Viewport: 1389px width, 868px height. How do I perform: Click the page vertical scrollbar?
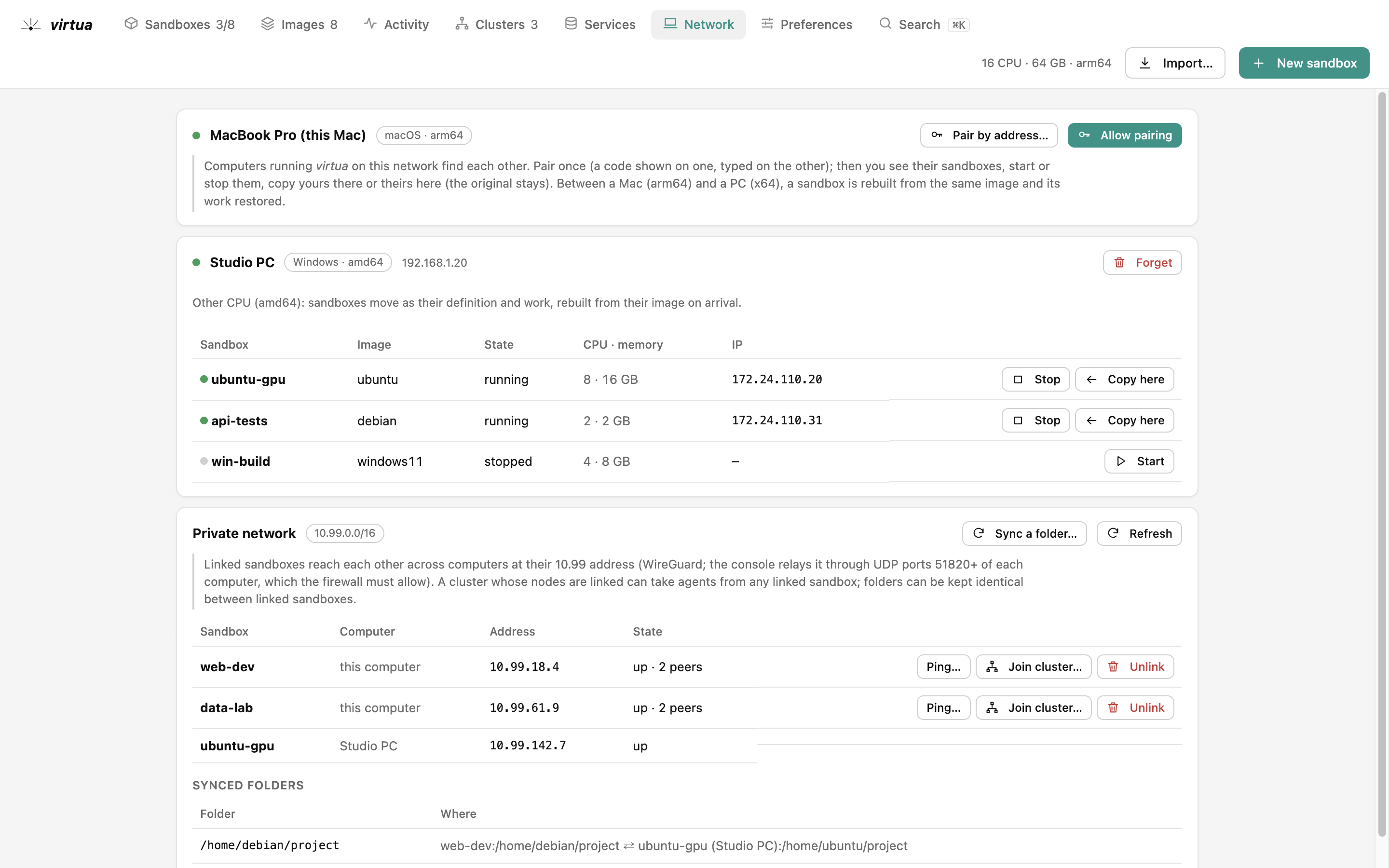click(1382, 464)
